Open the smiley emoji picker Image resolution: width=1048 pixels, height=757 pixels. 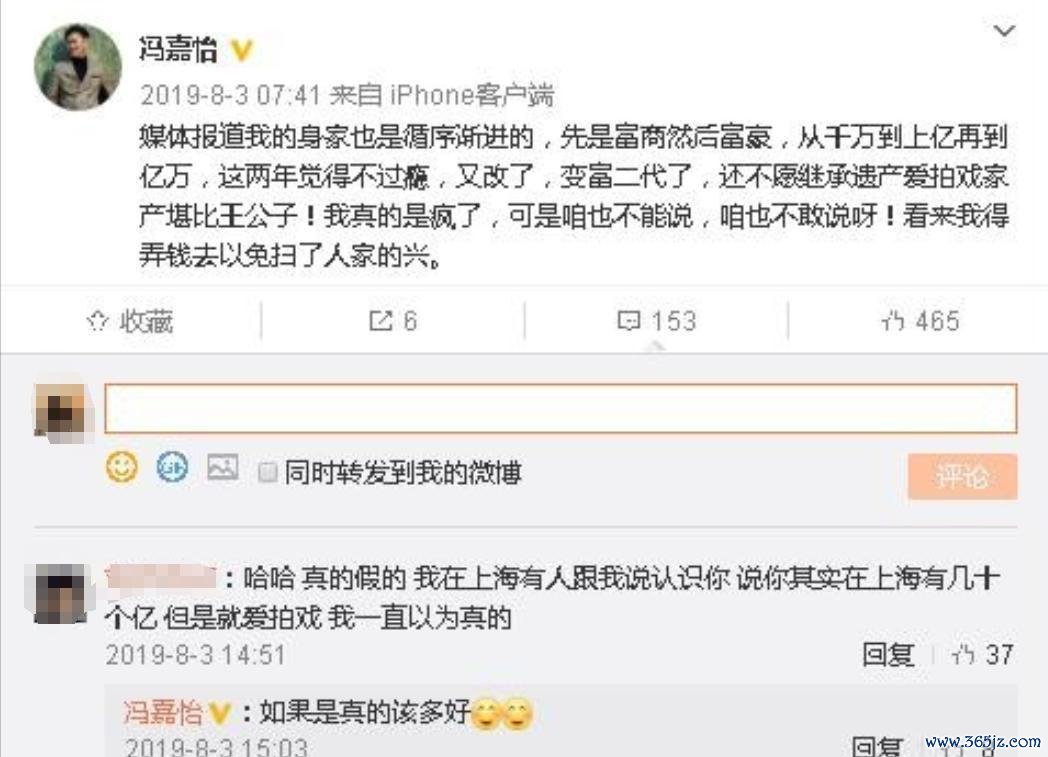122,467
